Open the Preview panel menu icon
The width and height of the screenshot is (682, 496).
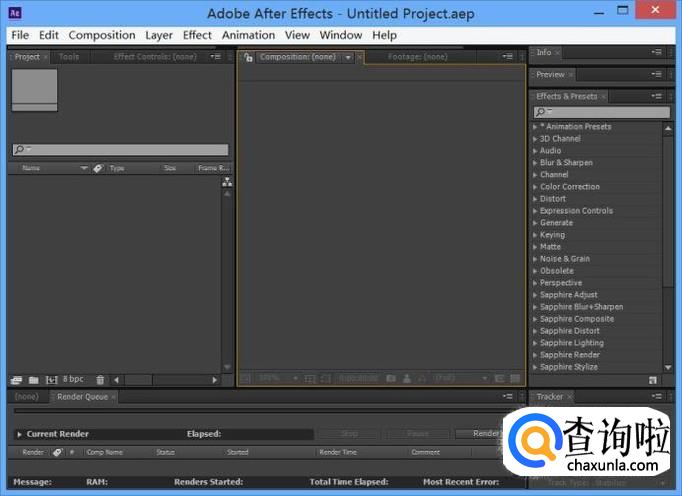coord(656,74)
